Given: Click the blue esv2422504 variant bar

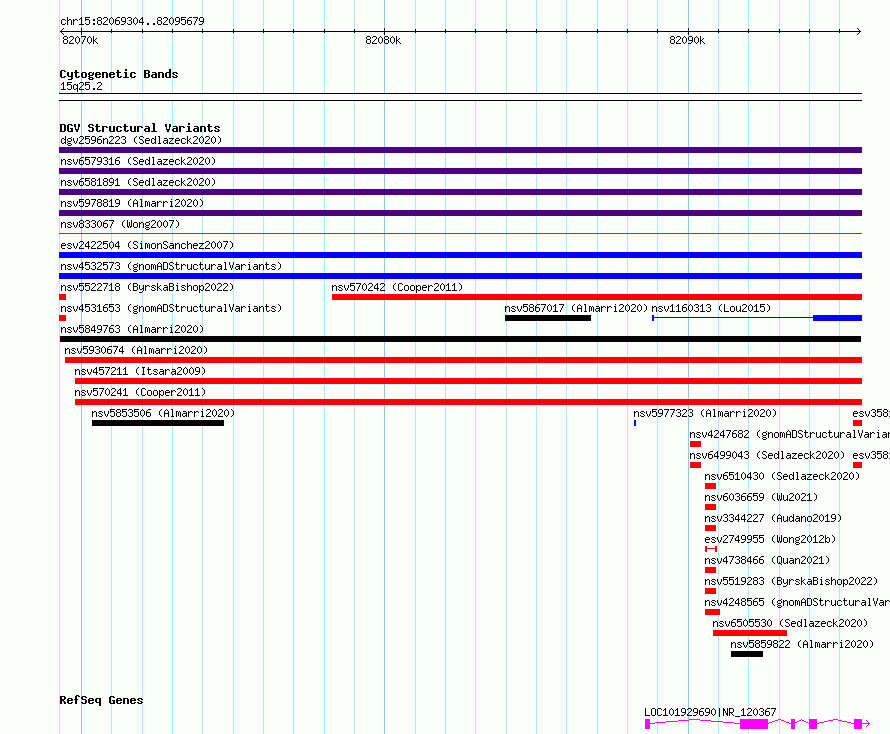Looking at the screenshot, I should (x=460, y=255).
